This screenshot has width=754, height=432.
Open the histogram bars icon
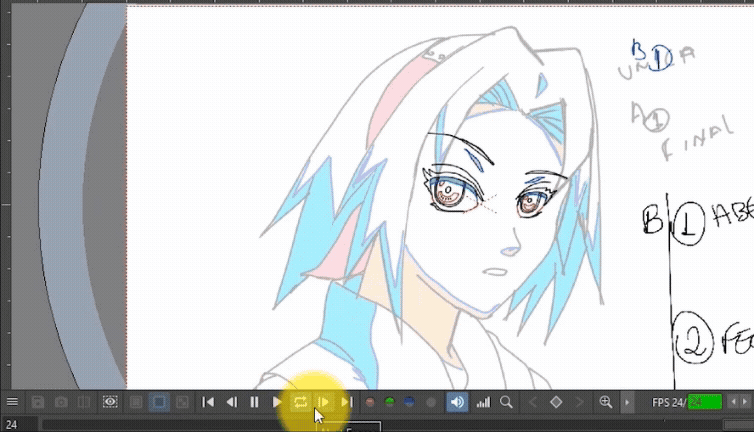(x=483, y=402)
